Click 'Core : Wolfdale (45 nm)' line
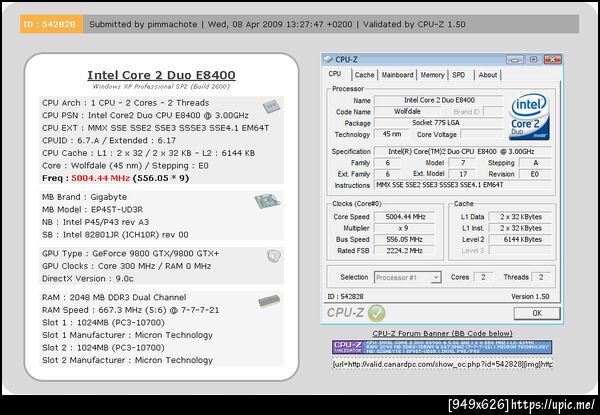The height and width of the screenshot is (415, 600). point(126,166)
